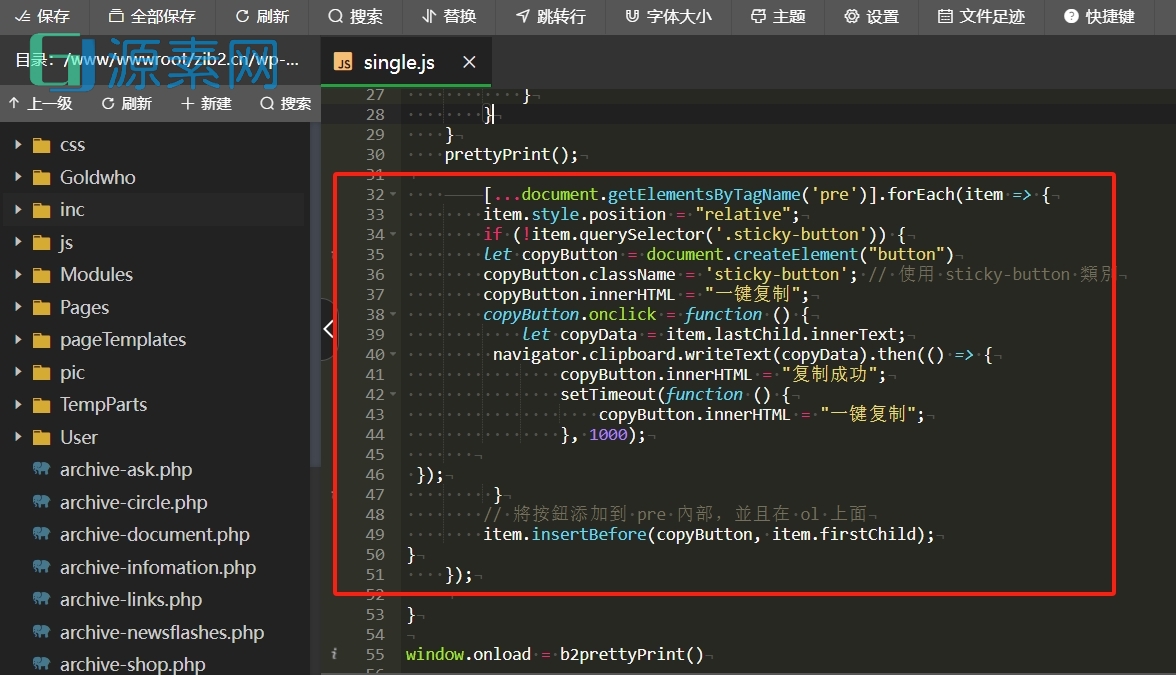
Task: Toggle code fold at line 38
Action: [x=392, y=314]
